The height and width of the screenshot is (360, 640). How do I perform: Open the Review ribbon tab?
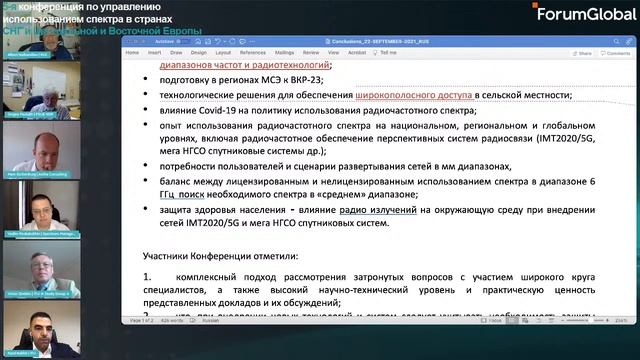[x=311, y=53]
